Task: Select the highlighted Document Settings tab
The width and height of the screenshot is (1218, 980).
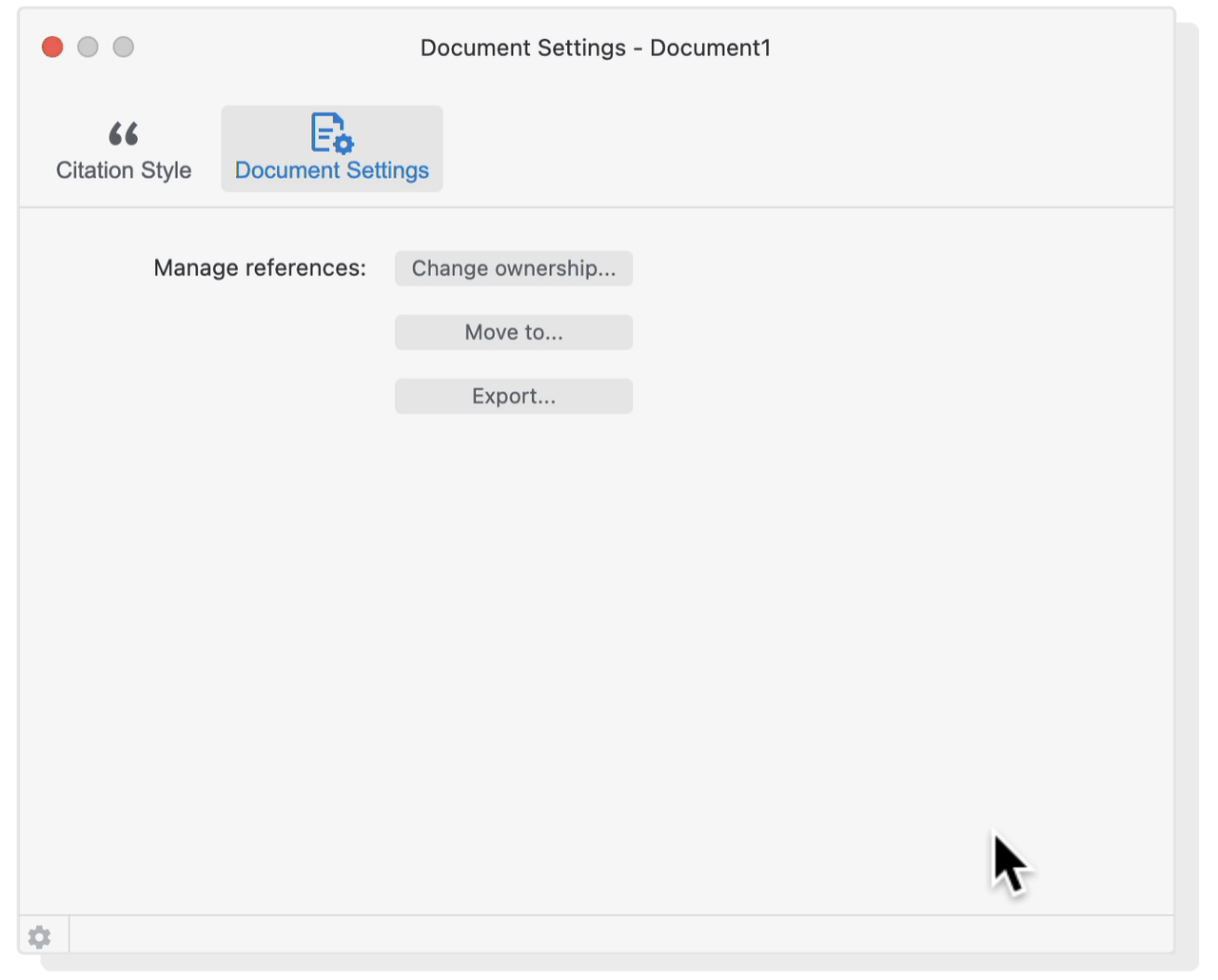Action: (x=330, y=148)
